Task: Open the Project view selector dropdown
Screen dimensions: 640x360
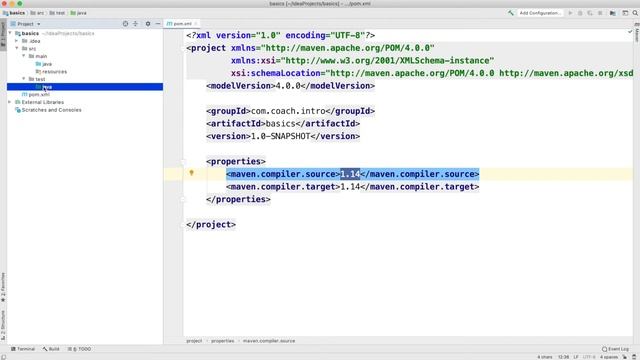Action: click(25, 24)
